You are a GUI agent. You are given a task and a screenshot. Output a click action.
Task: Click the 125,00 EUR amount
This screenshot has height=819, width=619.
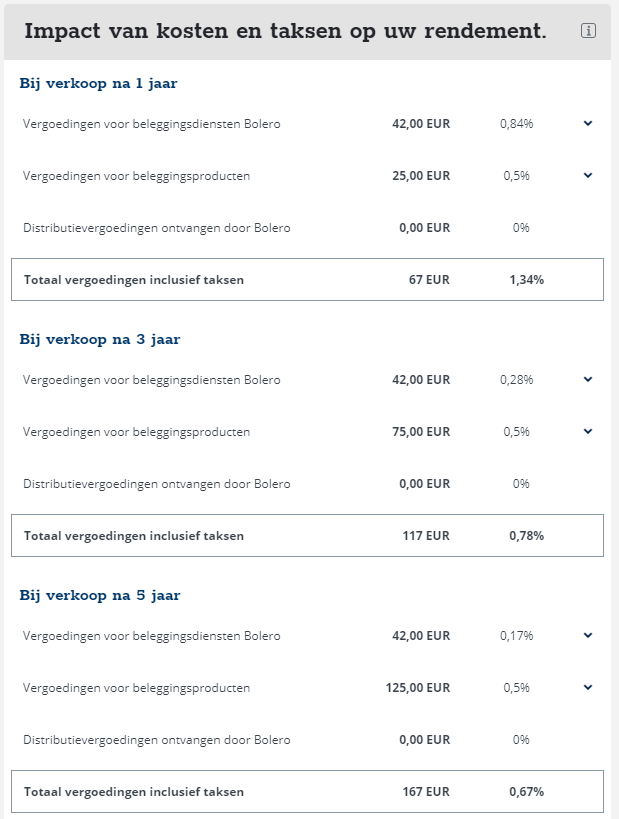(x=418, y=687)
